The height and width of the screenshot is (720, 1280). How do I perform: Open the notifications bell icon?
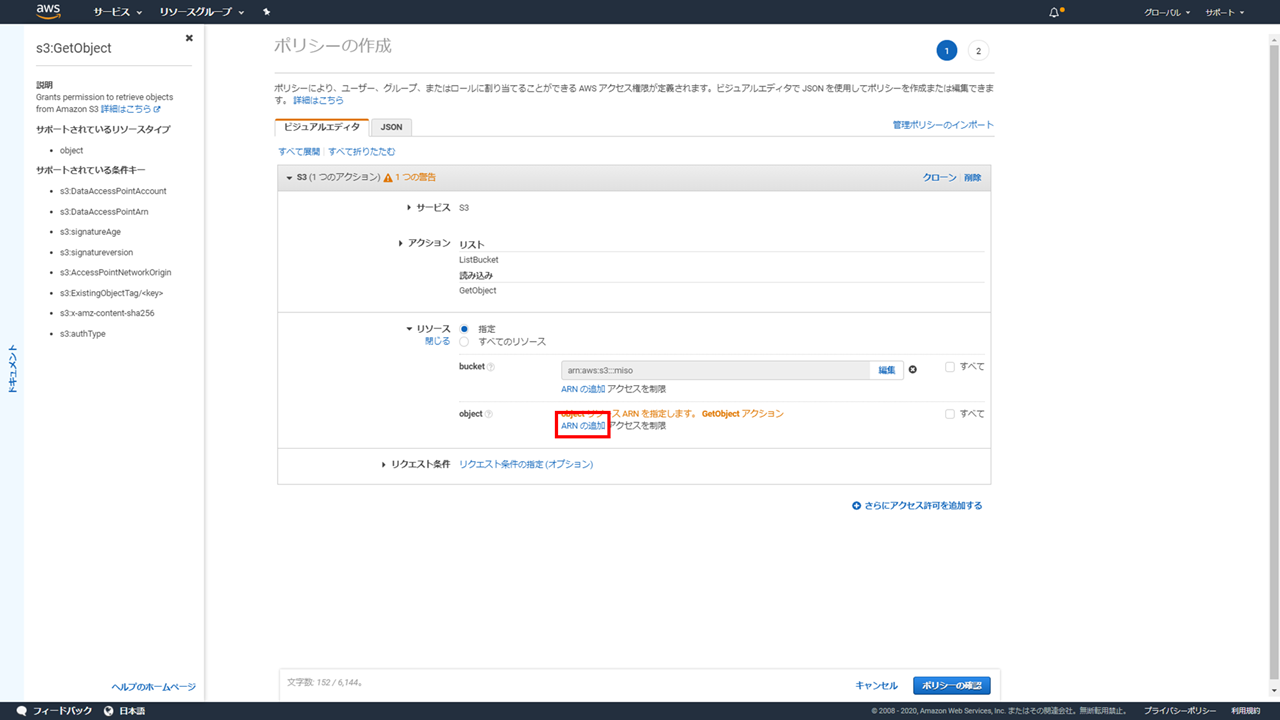(x=1054, y=12)
